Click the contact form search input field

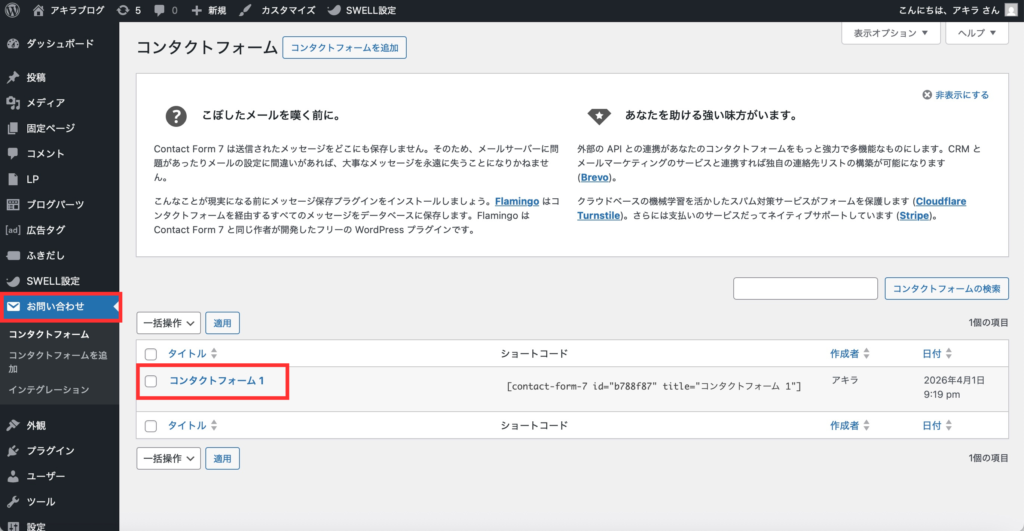point(805,289)
